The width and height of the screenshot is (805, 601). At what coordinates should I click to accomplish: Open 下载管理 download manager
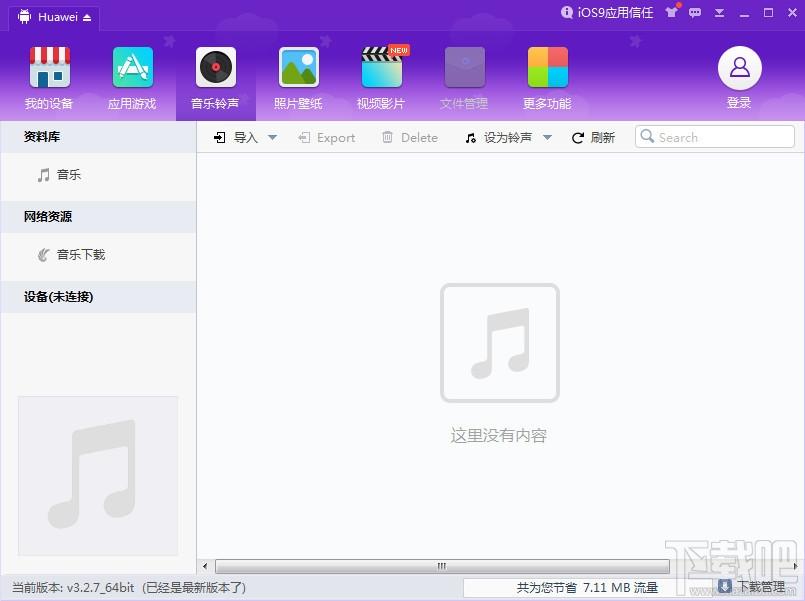pos(753,587)
